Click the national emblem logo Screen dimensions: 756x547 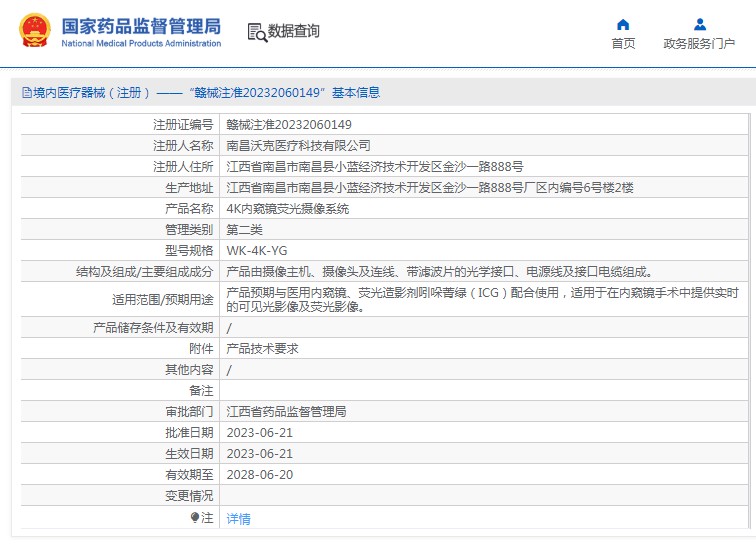(x=35, y=31)
